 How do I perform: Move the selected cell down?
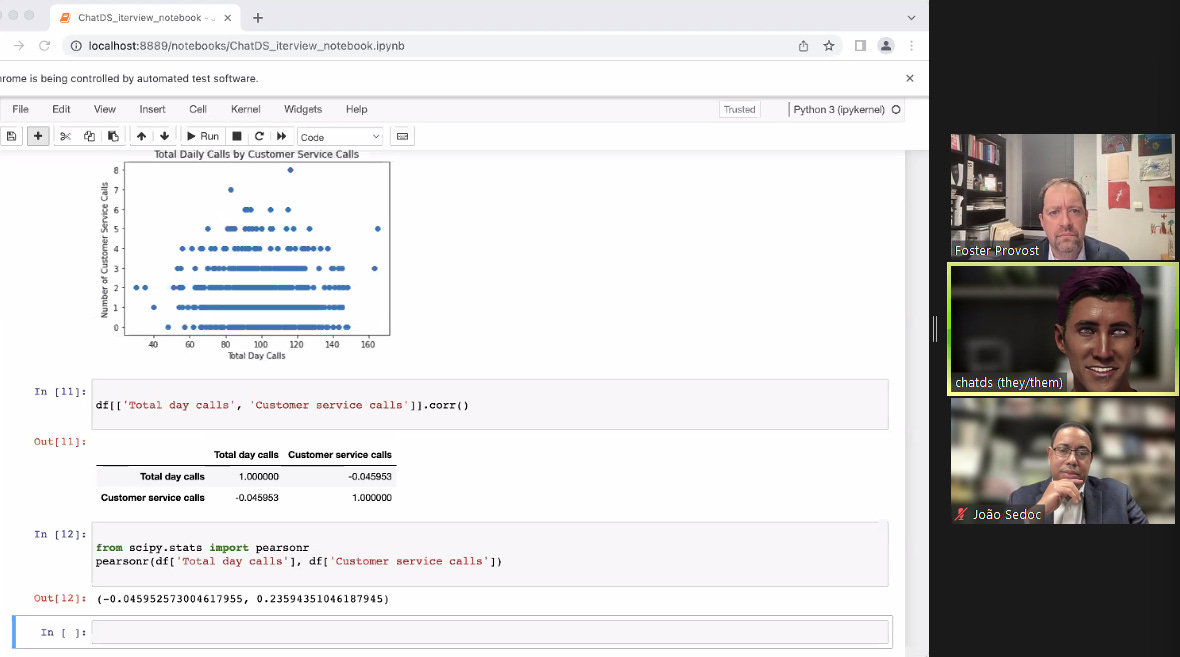[164, 136]
